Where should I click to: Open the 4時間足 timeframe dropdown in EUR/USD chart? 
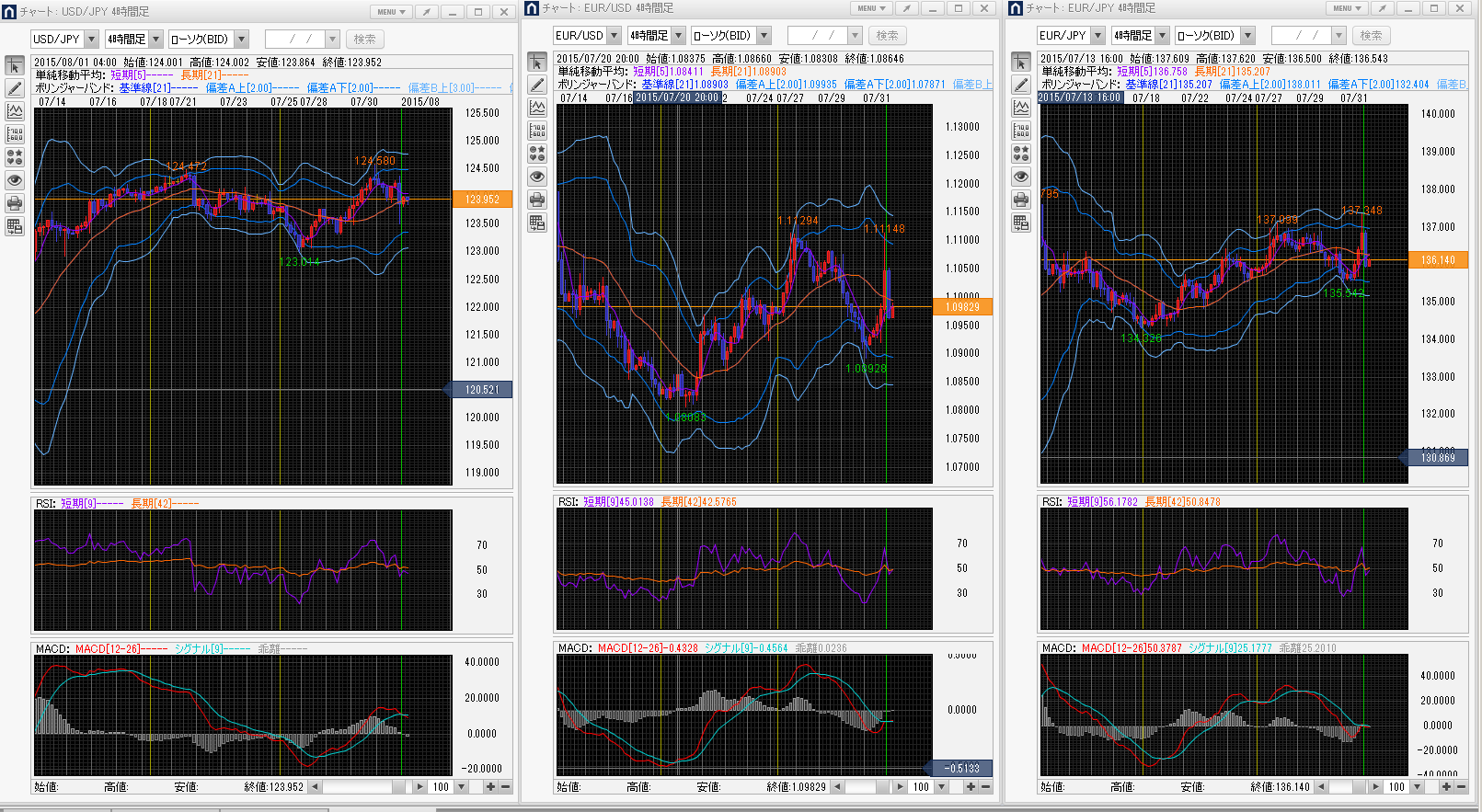[679, 36]
